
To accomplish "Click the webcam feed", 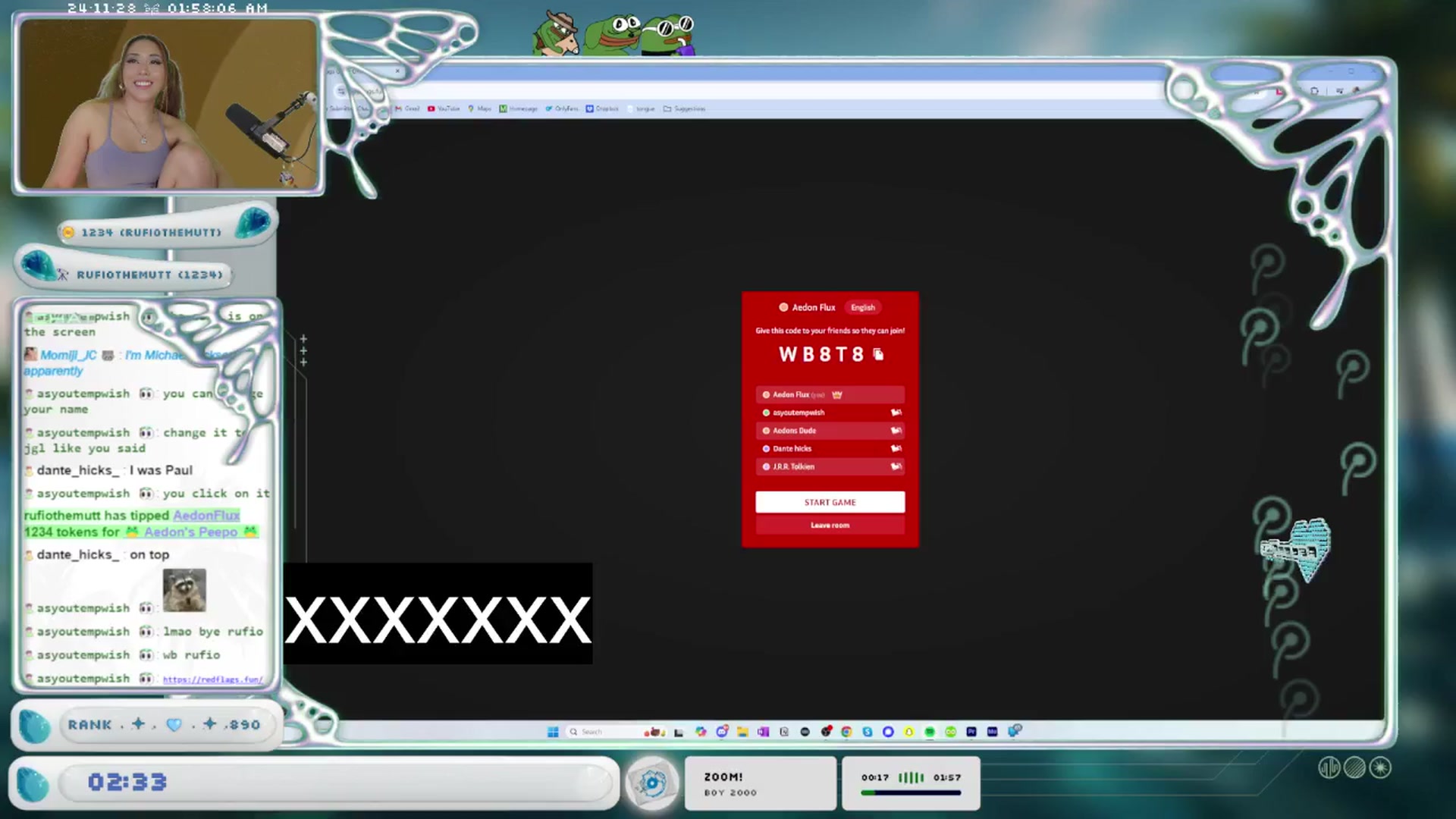I will (168, 104).
